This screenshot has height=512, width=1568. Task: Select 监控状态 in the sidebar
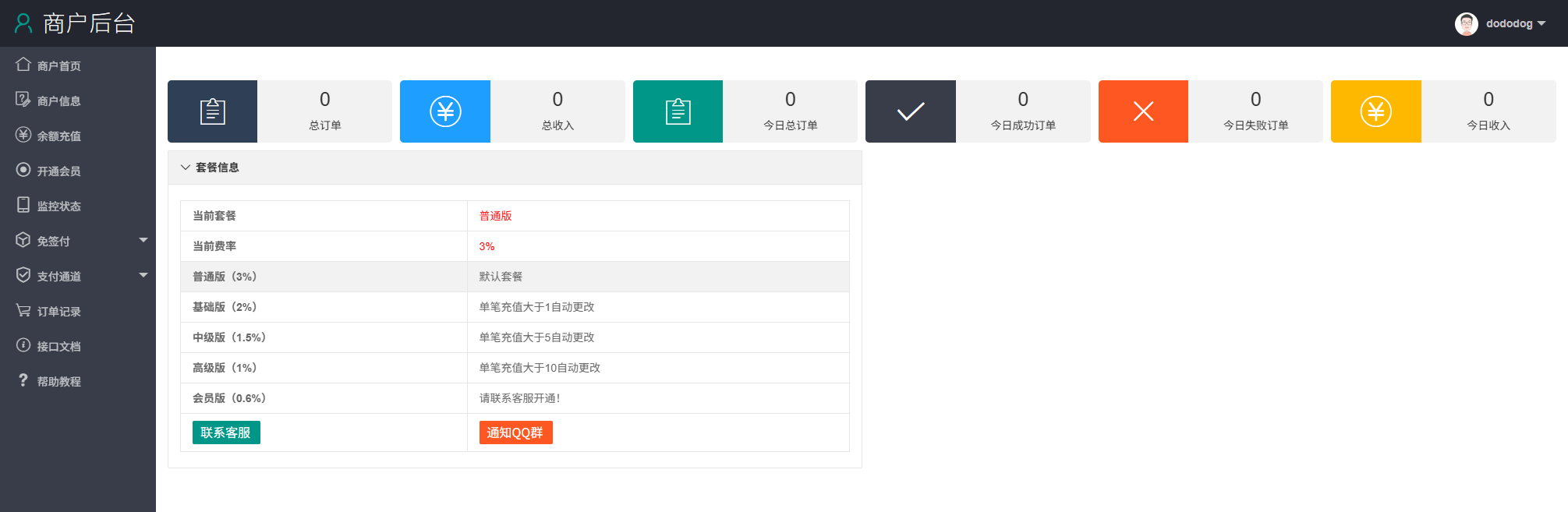pos(58,207)
